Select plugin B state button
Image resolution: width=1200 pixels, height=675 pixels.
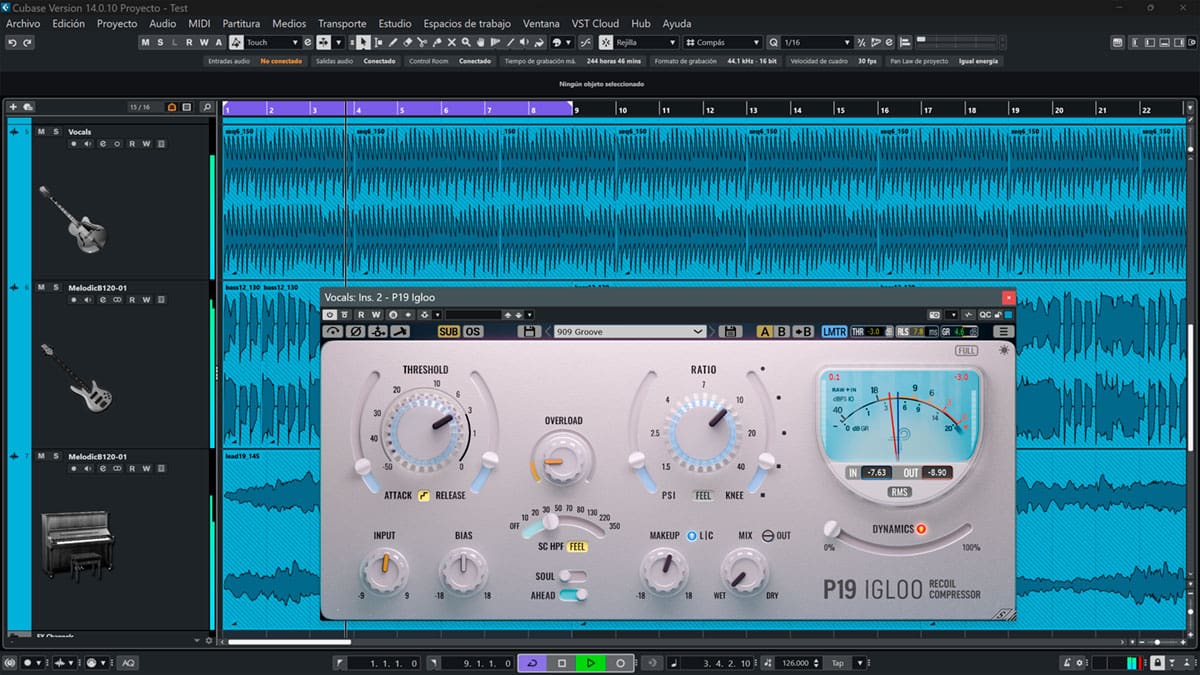point(782,331)
